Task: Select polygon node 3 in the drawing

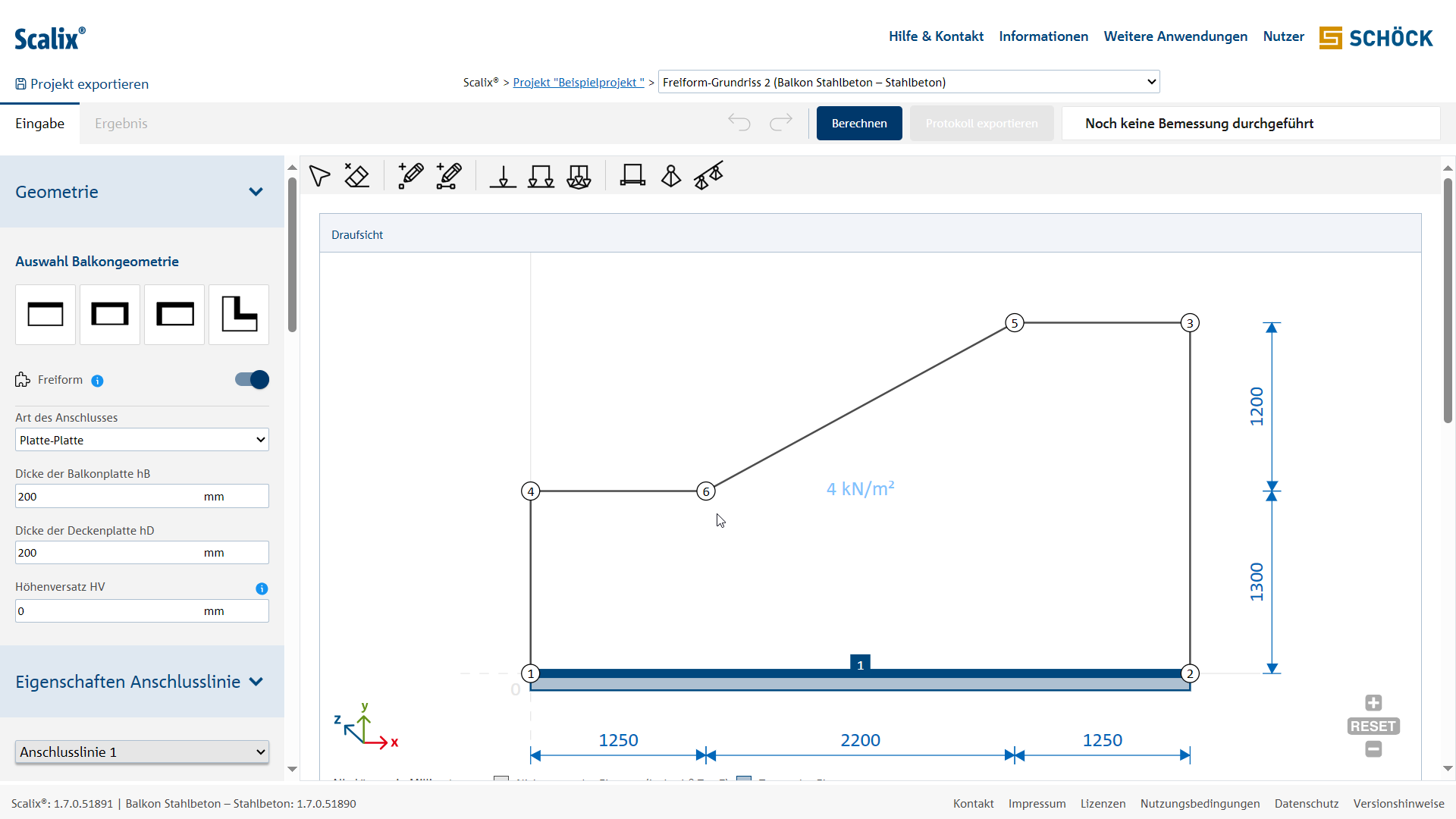Action: point(1190,323)
